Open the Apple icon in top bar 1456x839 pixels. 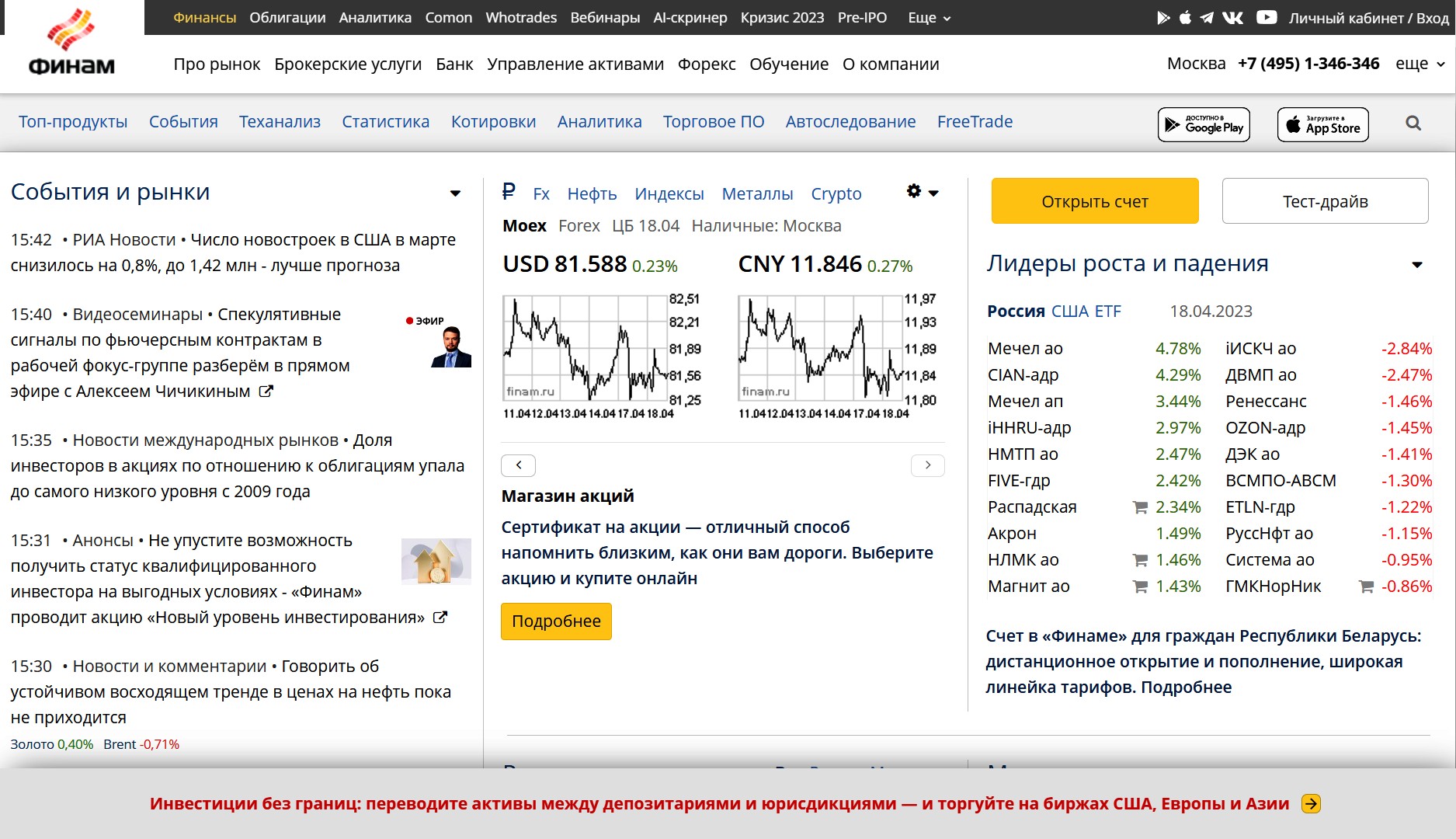(1185, 18)
